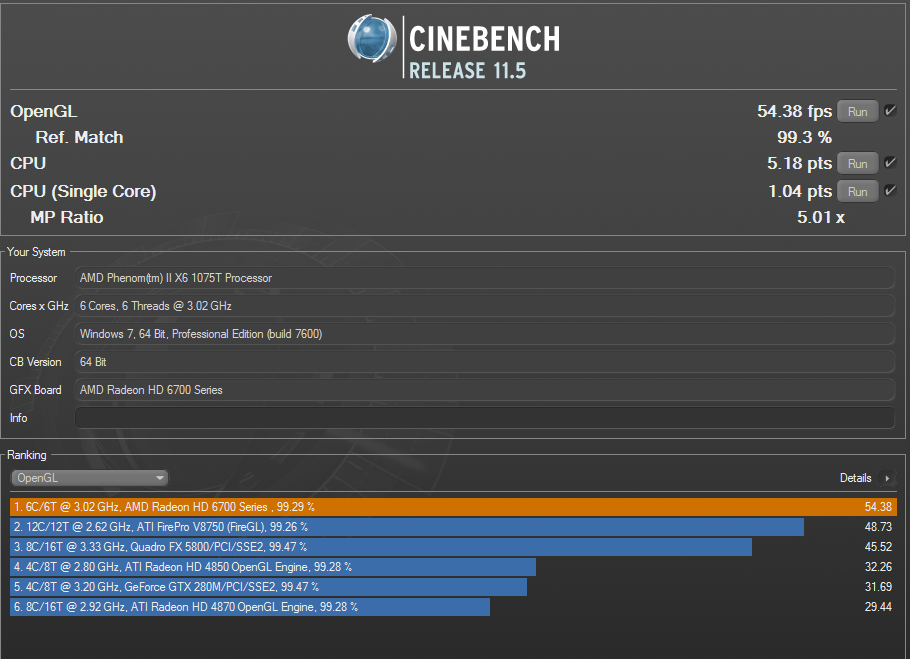This screenshot has width=910, height=659.
Task: Click the Ref. Match label
Action: [79, 137]
